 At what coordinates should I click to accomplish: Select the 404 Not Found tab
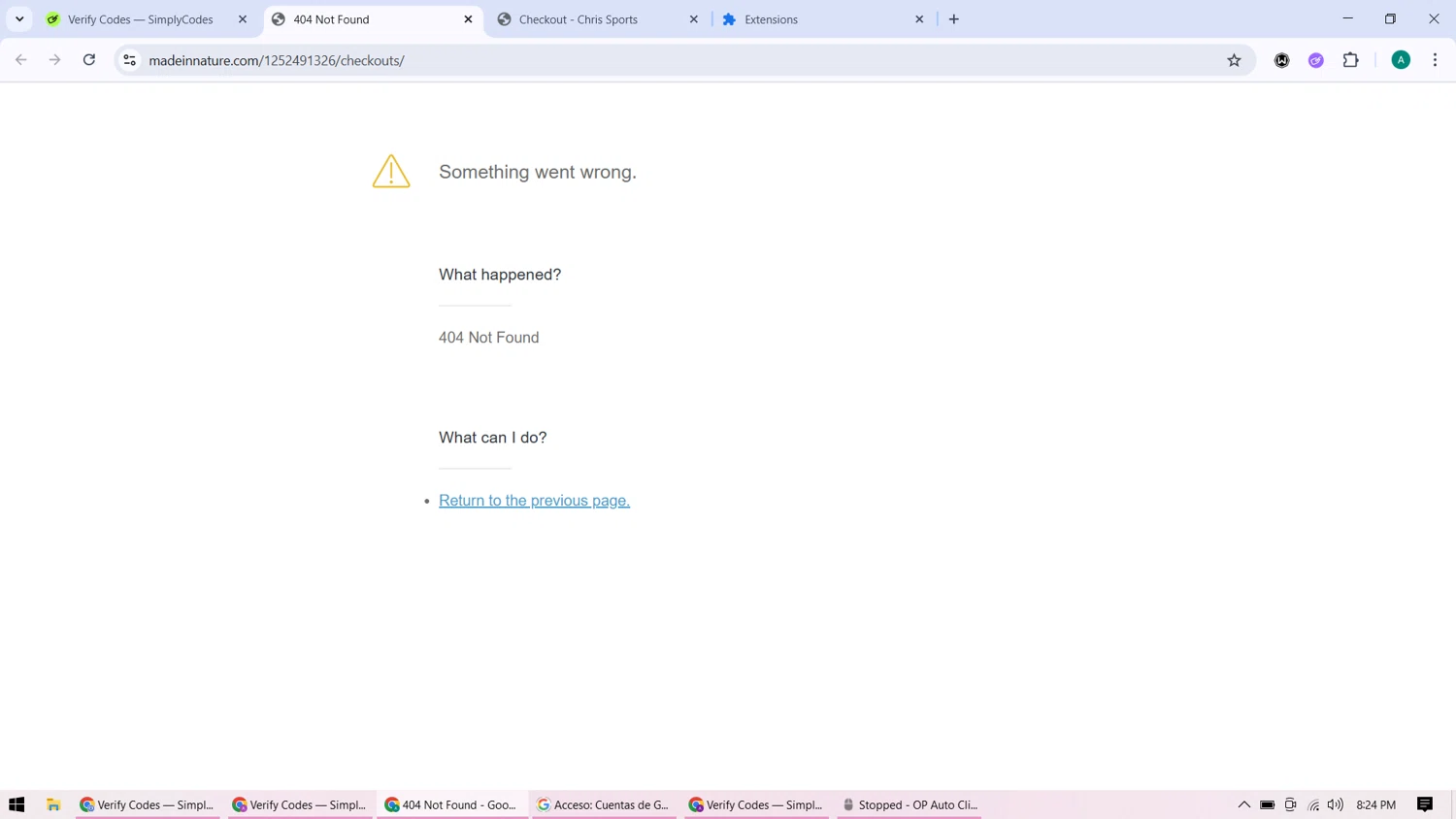pyautogui.click(x=331, y=19)
